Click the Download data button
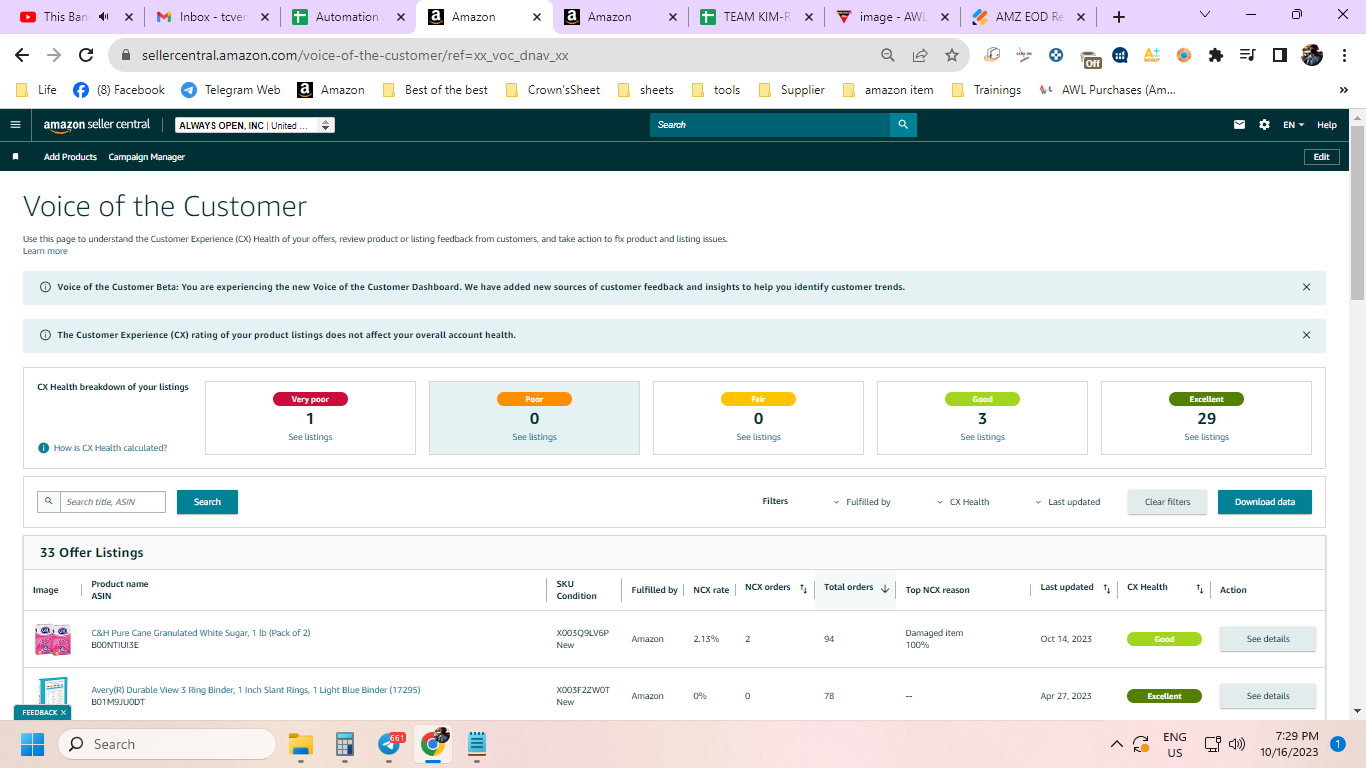 (x=1265, y=502)
